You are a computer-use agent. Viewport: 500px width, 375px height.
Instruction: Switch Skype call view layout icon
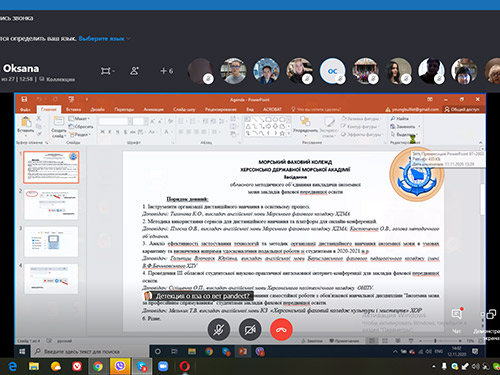[107, 71]
